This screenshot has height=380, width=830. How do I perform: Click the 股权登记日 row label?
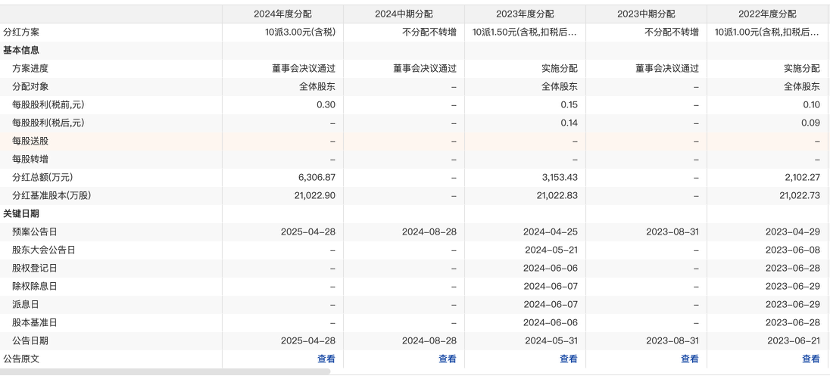point(35,268)
